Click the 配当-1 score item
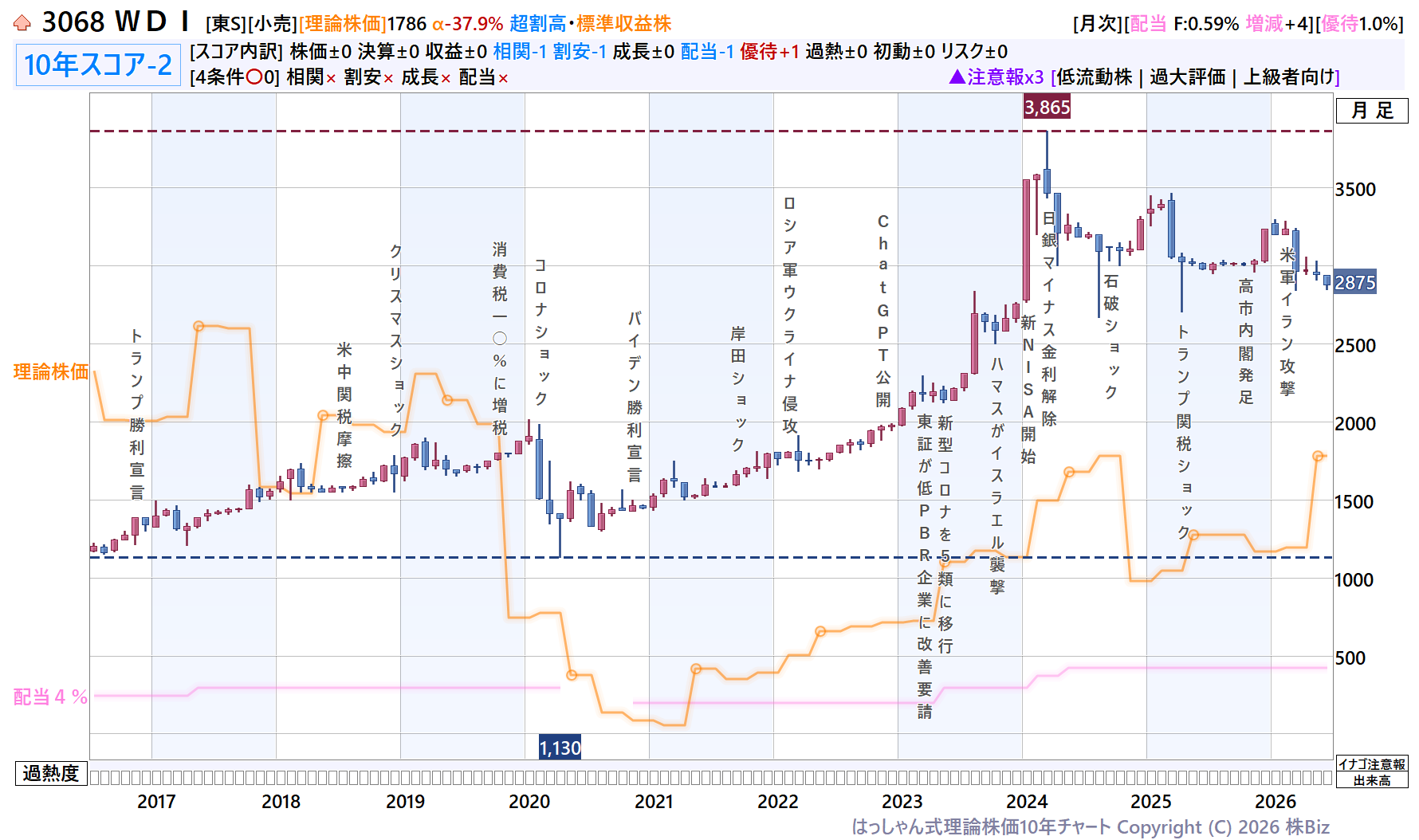The width and height of the screenshot is (1419, 840). tap(707, 52)
